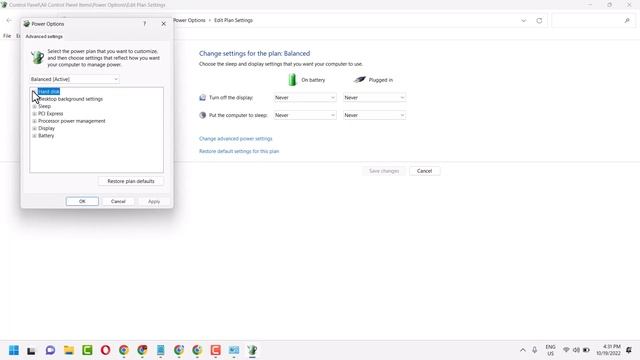Open the green Camtasia icon in the taskbar

click(87, 350)
